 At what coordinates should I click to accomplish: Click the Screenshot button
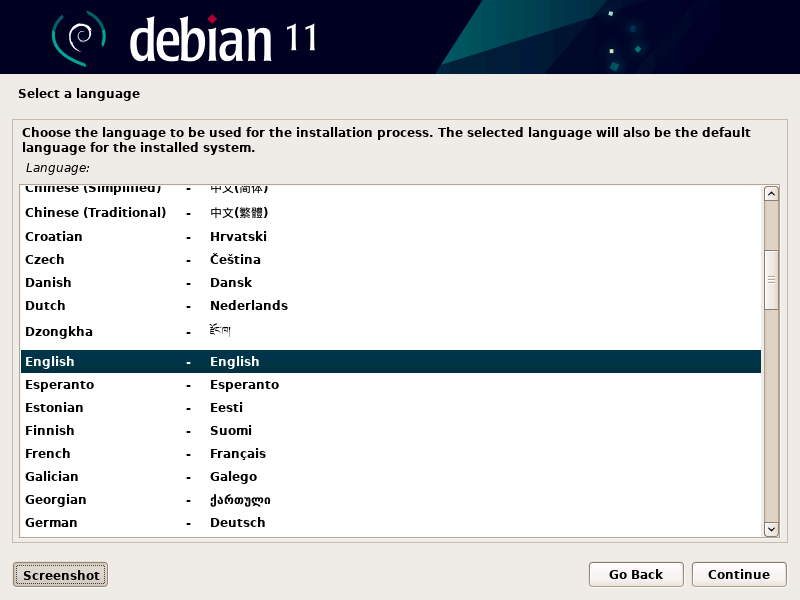[x=61, y=575]
